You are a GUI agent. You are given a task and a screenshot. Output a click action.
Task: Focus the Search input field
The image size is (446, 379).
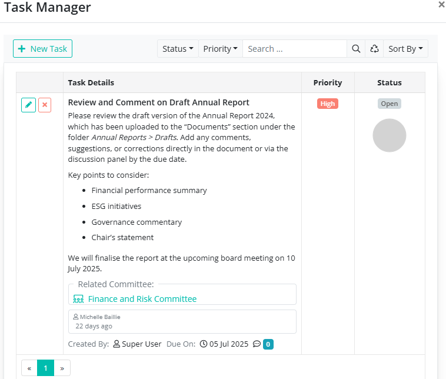(295, 49)
